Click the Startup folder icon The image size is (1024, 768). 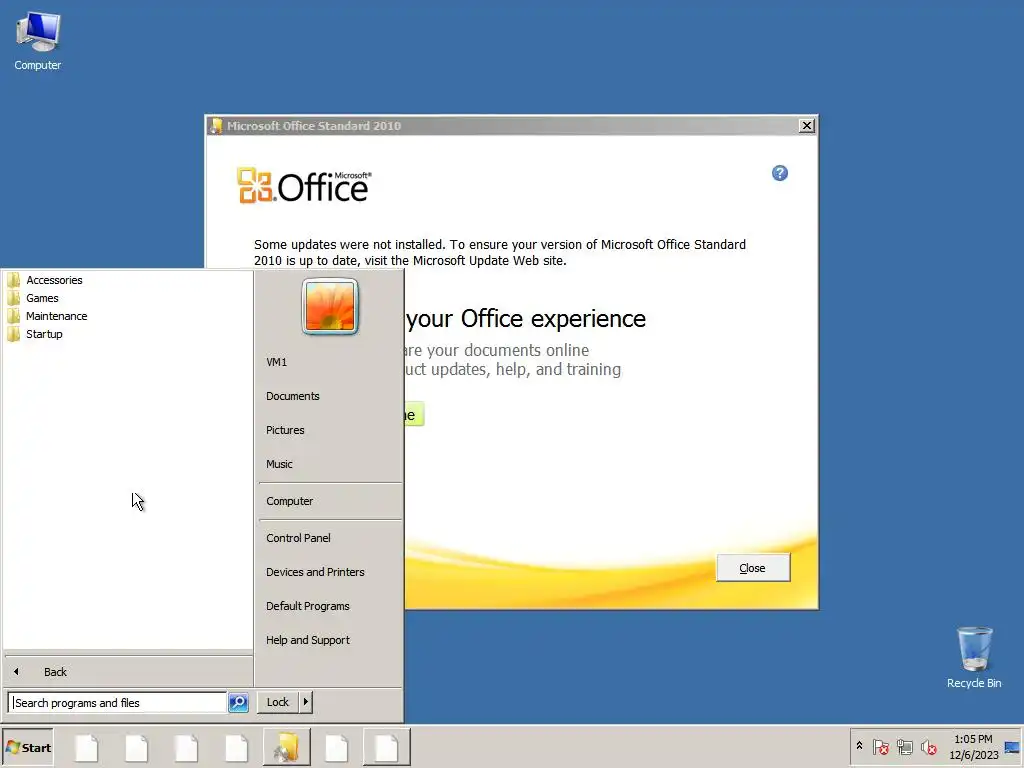pos(14,334)
